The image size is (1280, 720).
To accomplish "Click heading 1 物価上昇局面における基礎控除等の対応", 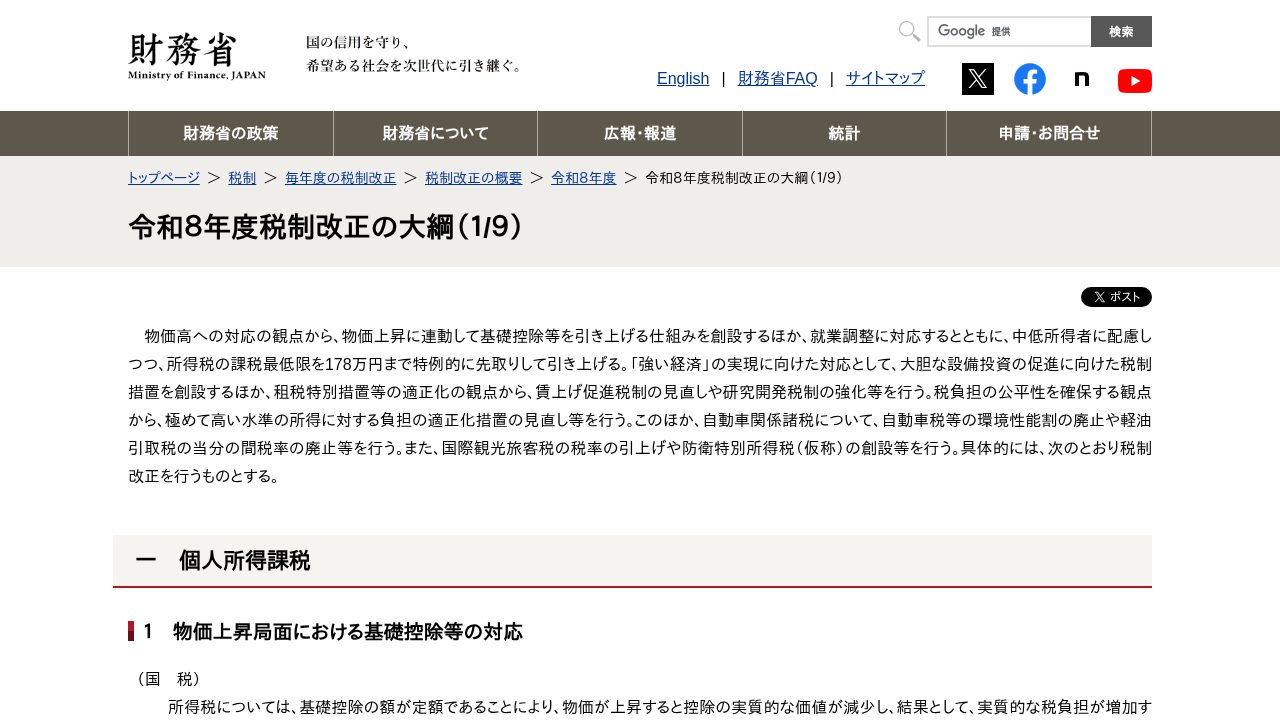I will pyautogui.click(x=333, y=632).
